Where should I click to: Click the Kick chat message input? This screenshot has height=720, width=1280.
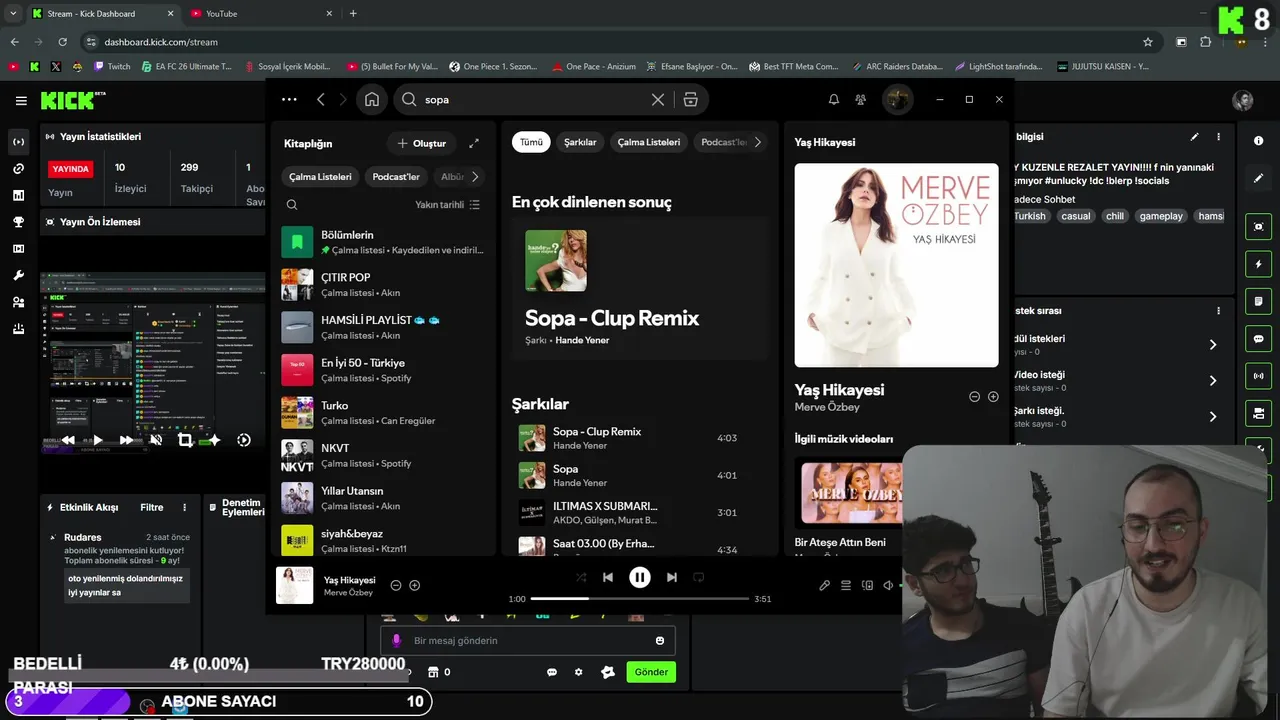pos(527,641)
